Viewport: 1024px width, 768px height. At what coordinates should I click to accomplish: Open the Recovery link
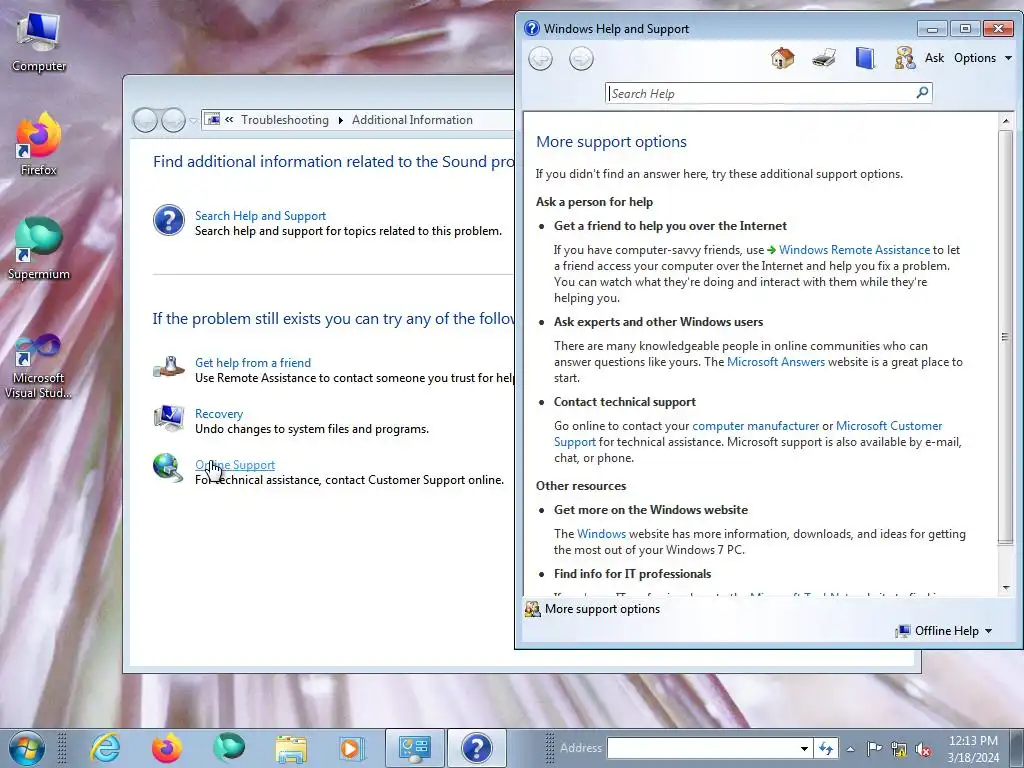point(219,414)
